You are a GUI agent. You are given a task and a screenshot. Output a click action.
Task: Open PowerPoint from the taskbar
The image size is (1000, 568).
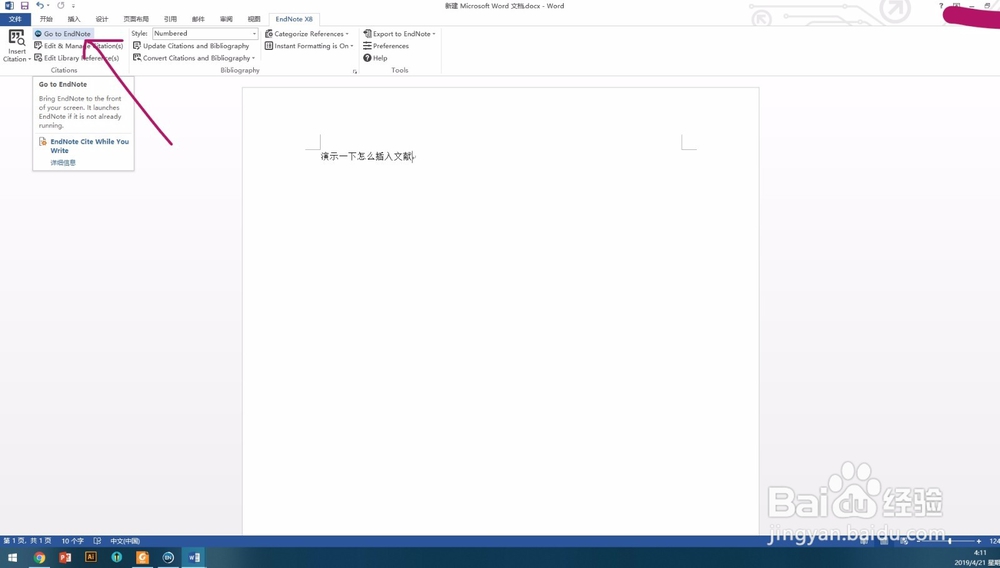pyautogui.click(x=65, y=558)
